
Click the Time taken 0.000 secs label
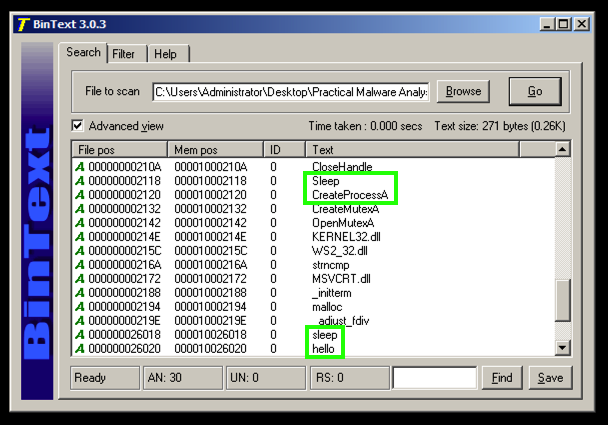tap(365, 126)
